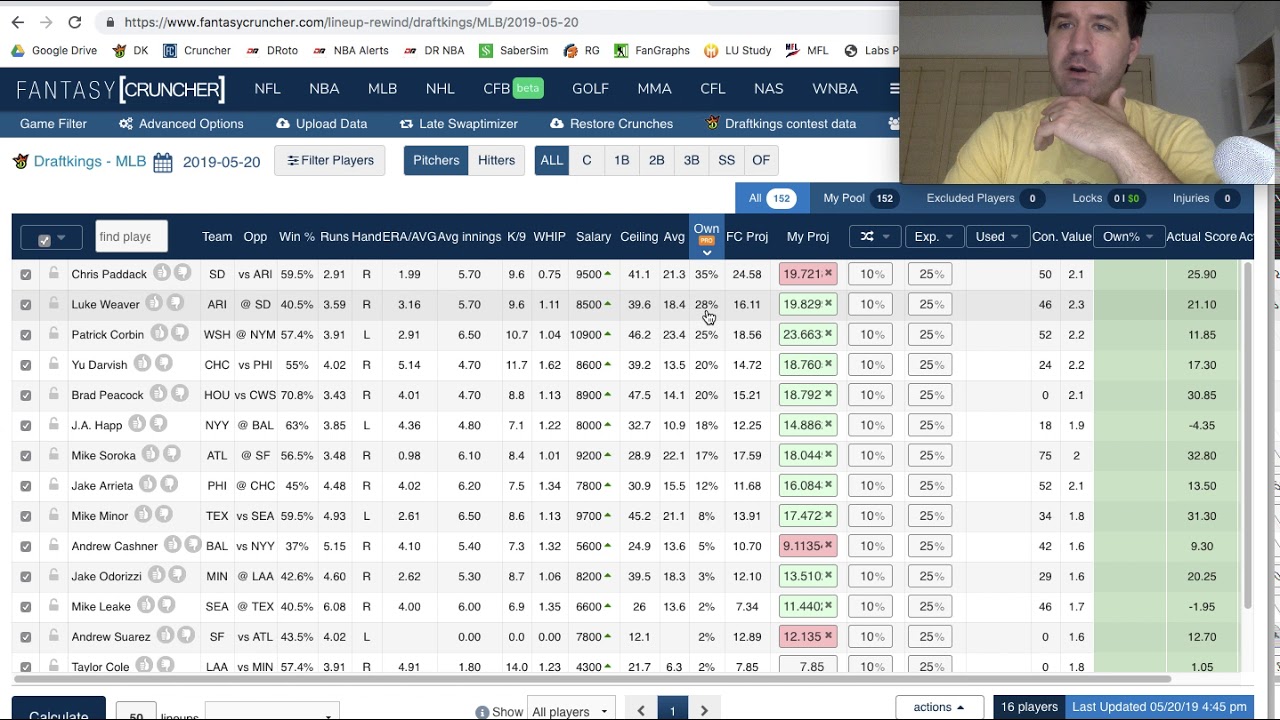This screenshot has height=720, width=1280.
Task: Open Google Drive bookmark
Action: [x=54, y=50]
